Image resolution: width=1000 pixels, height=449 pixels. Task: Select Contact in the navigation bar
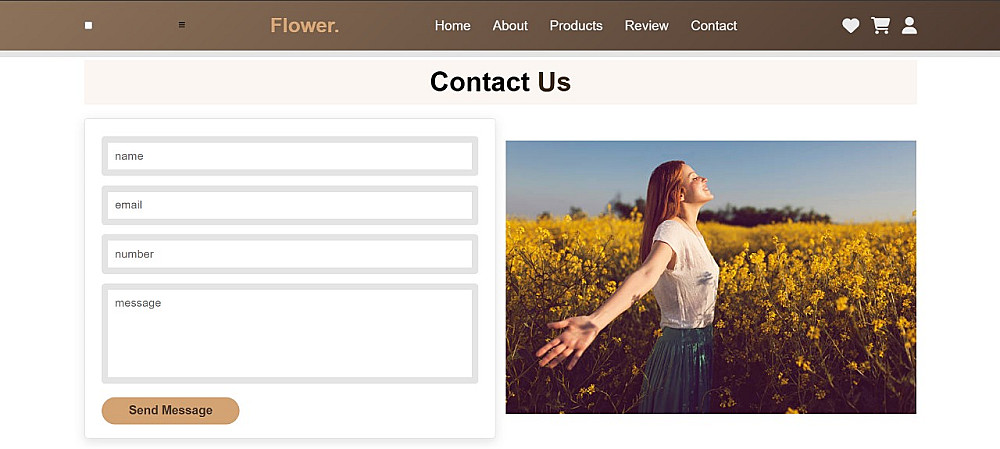coord(714,26)
